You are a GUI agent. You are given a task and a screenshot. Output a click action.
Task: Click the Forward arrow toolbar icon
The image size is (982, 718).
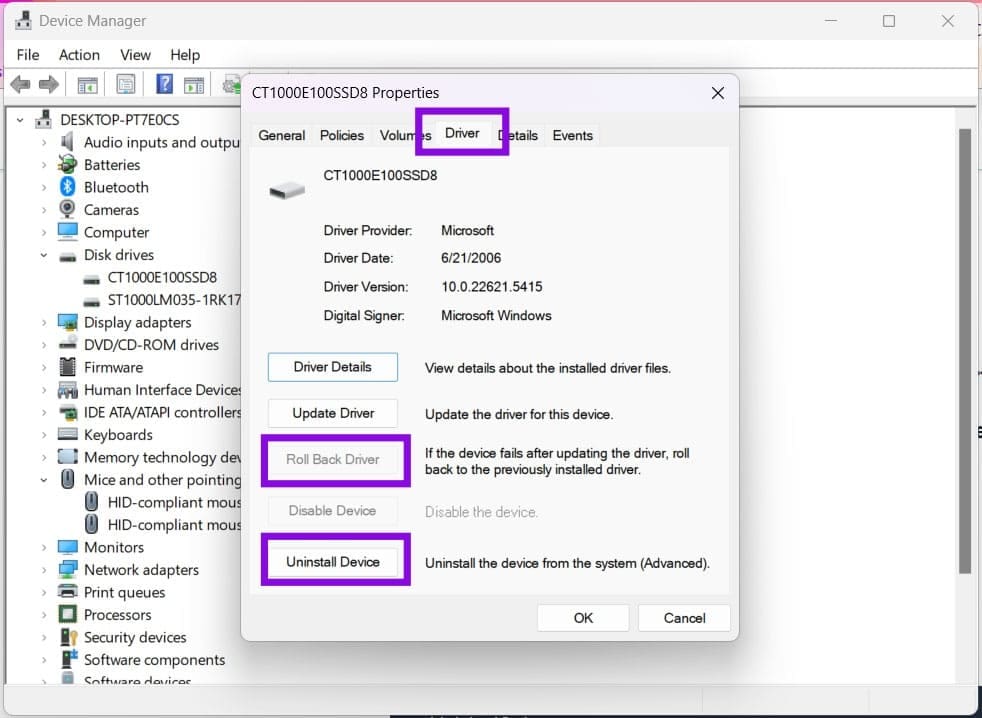pyautogui.click(x=49, y=84)
